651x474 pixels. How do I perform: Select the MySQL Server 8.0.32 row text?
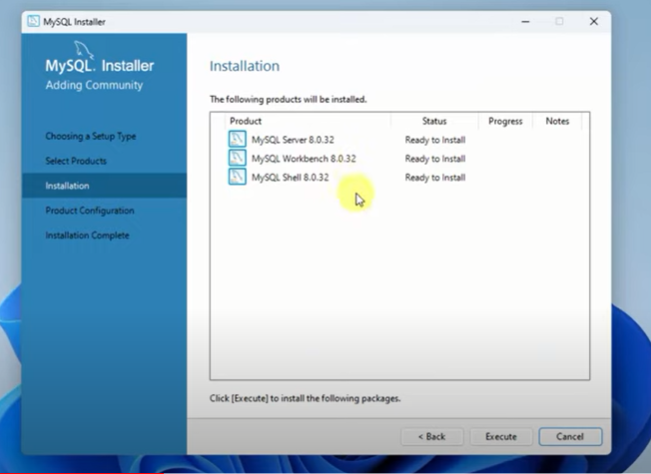tap(293, 140)
